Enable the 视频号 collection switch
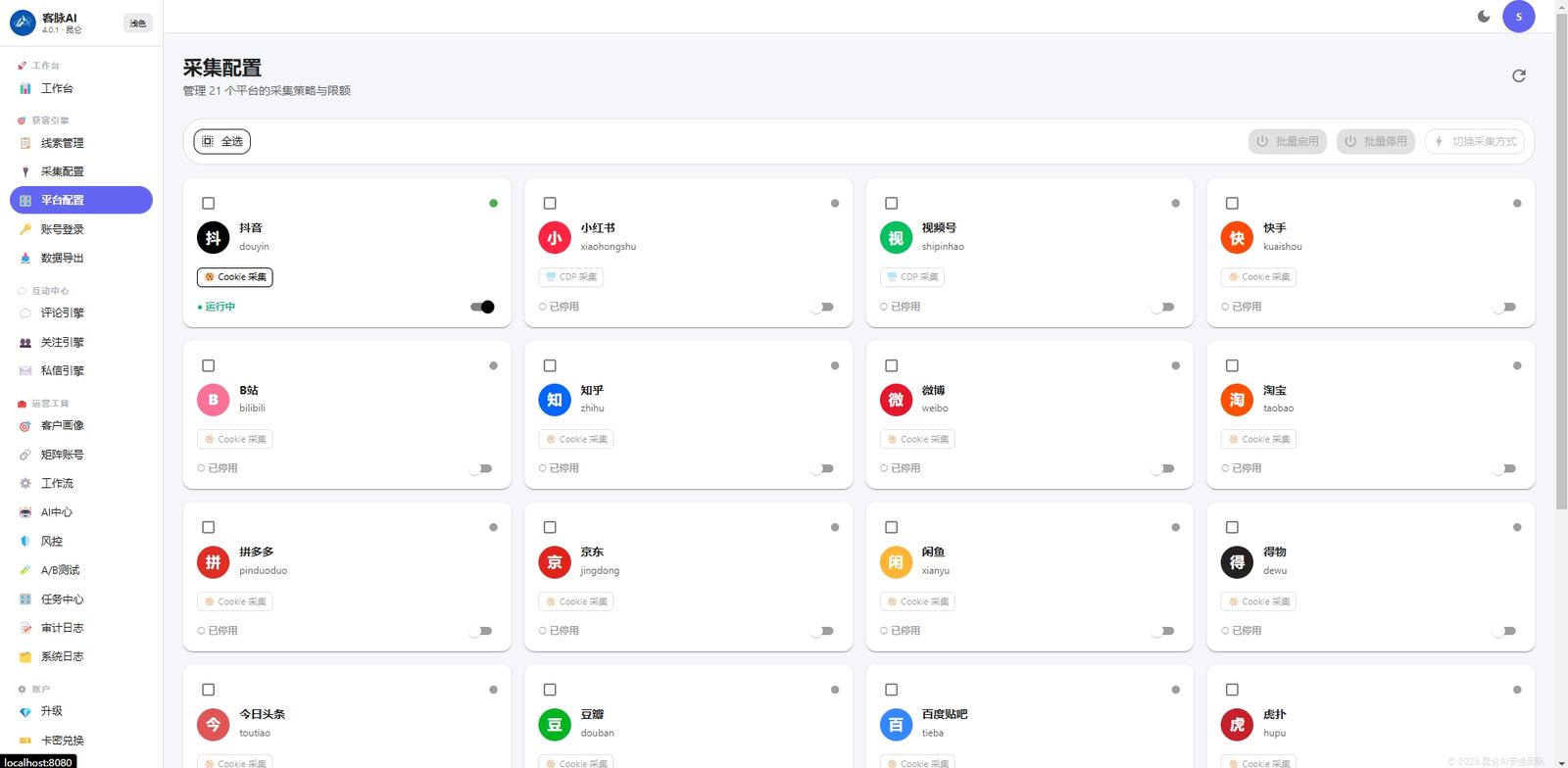1568x768 pixels. (x=1162, y=307)
